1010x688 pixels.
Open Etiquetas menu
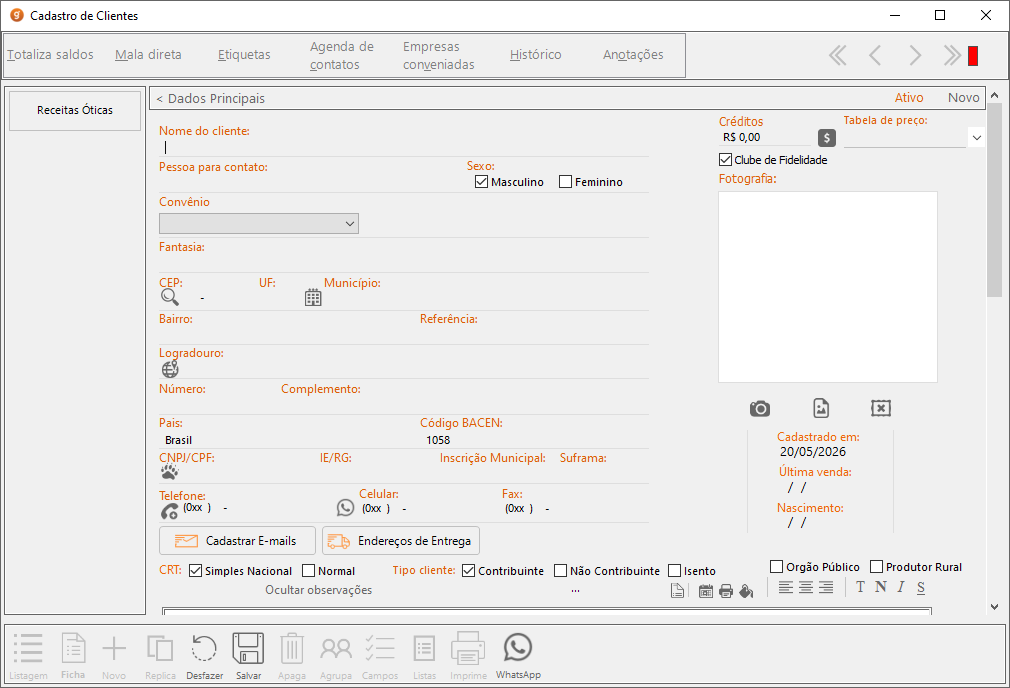coord(244,55)
